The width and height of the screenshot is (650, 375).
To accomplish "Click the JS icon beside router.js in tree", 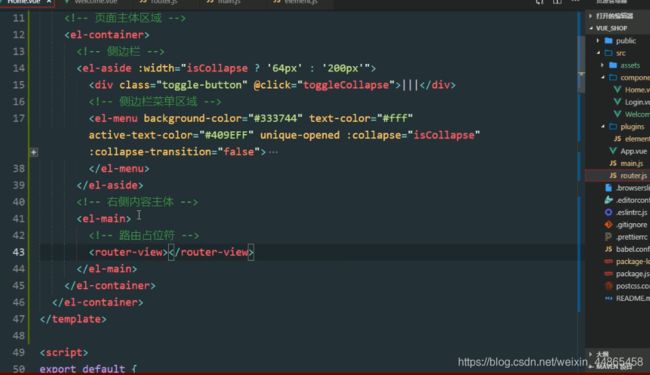I will pyautogui.click(x=613, y=176).
